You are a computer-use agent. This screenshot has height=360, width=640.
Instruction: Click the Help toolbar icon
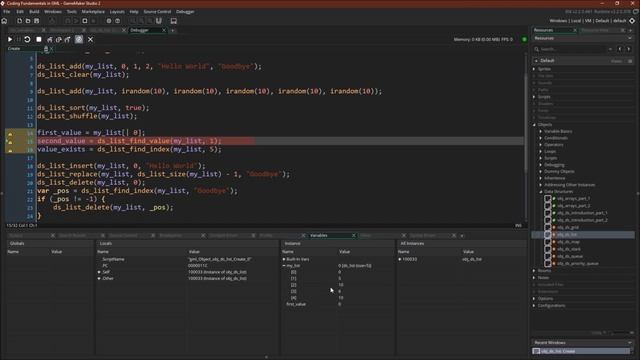click(x=118, y=21)
